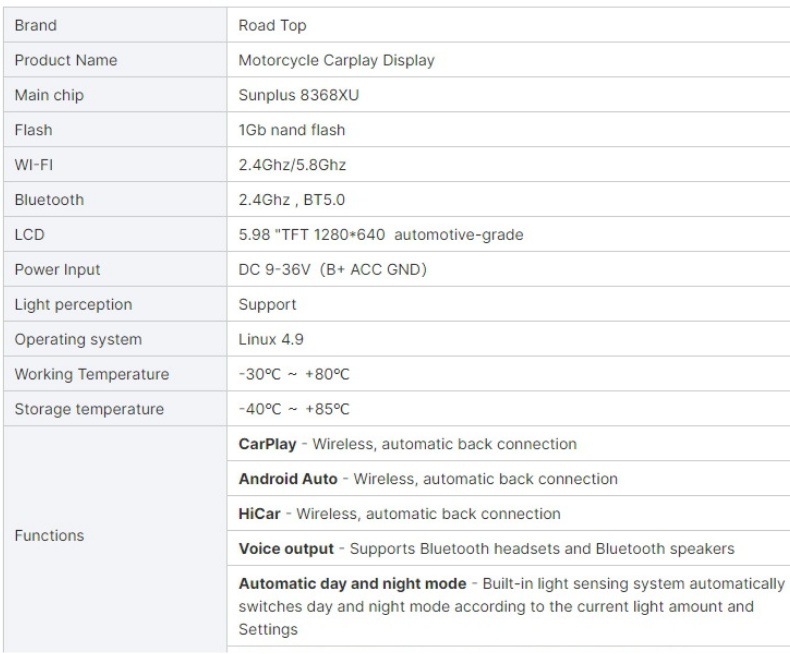Image resolution: width=790 pixels, height=654 pixels.
Task: Click the Voice output function text
Action: pyautogui.click(x=286, y=548)
